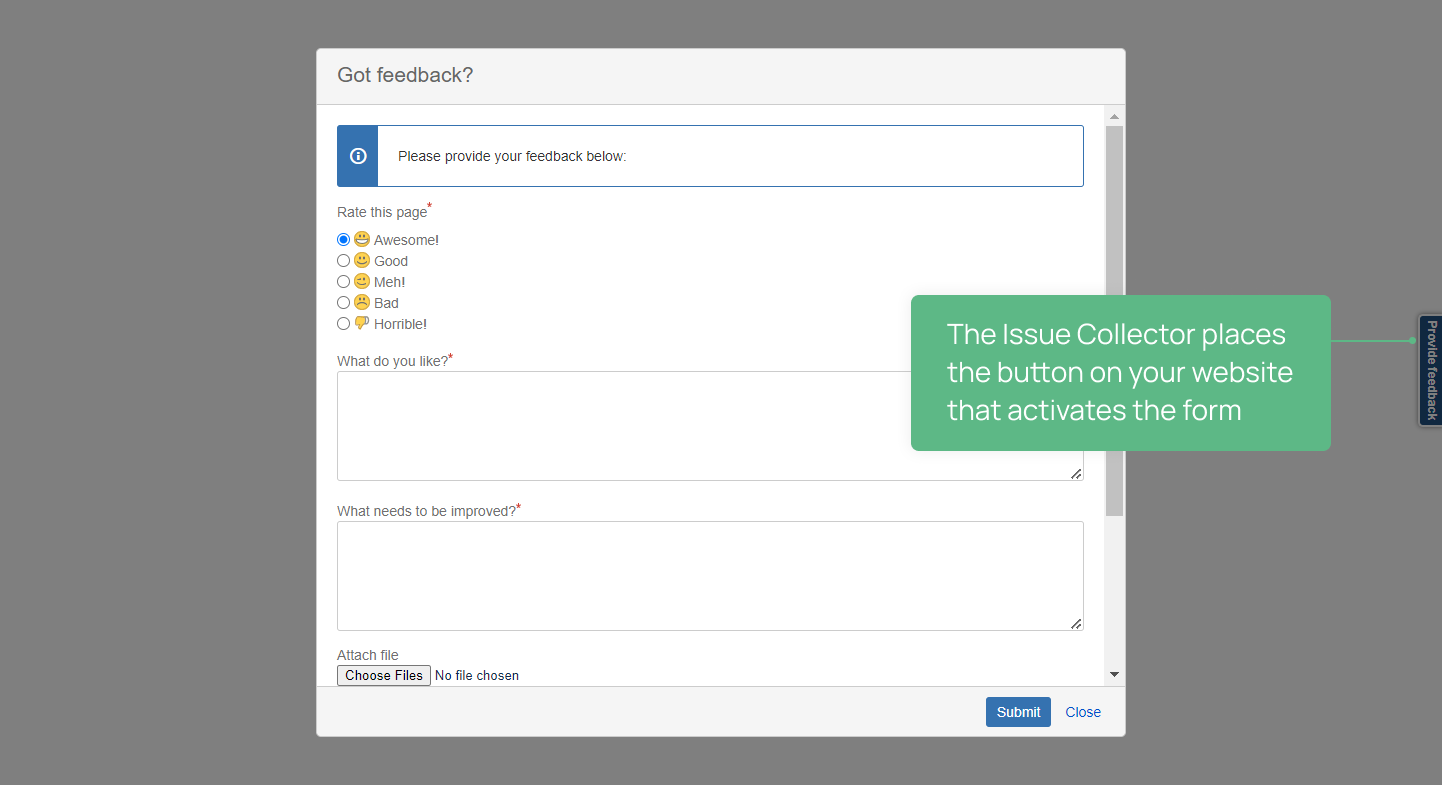Screen dimensions: 1442x785
Task: Click the Horrible thumbs-down emoji icon
Action: tap(362, 324)
